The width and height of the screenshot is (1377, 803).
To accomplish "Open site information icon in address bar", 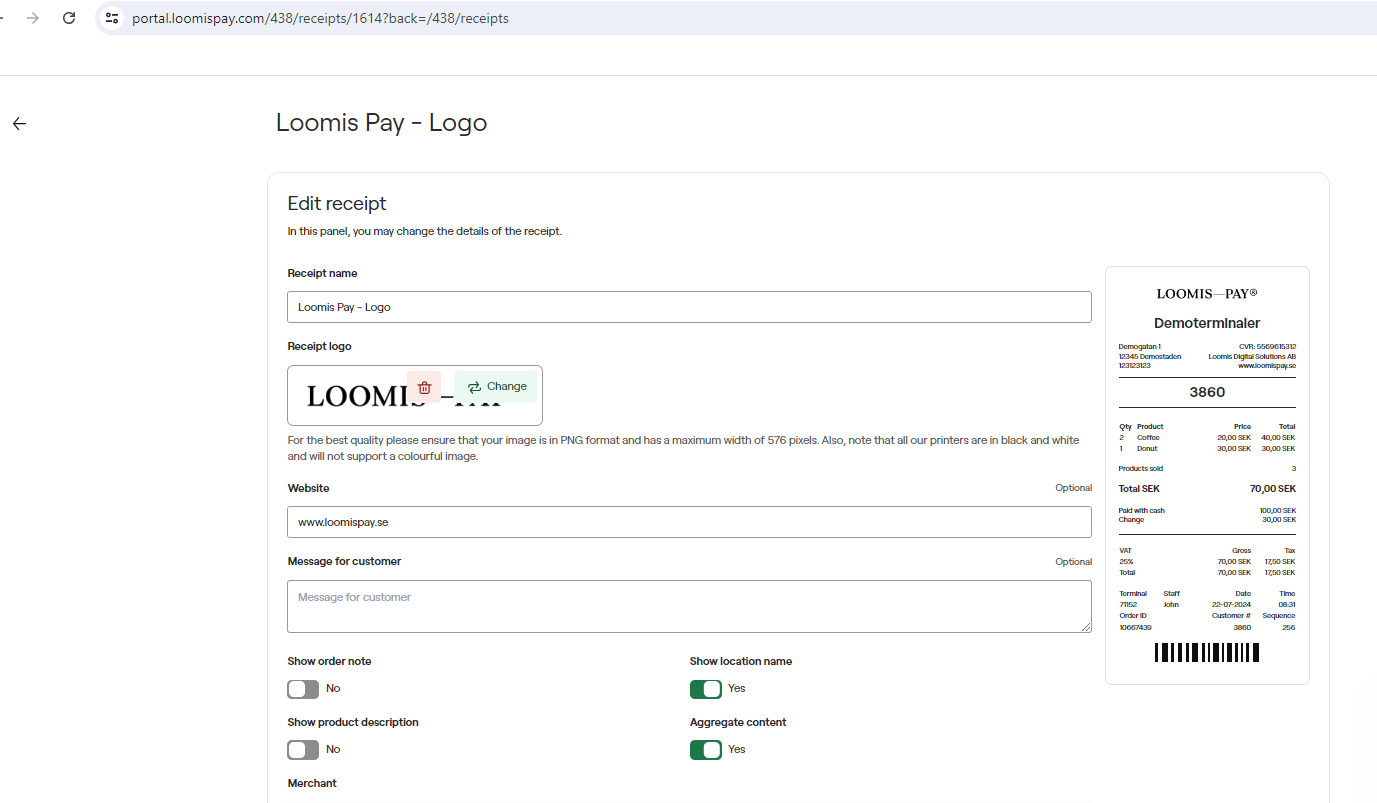I will 112,18.
